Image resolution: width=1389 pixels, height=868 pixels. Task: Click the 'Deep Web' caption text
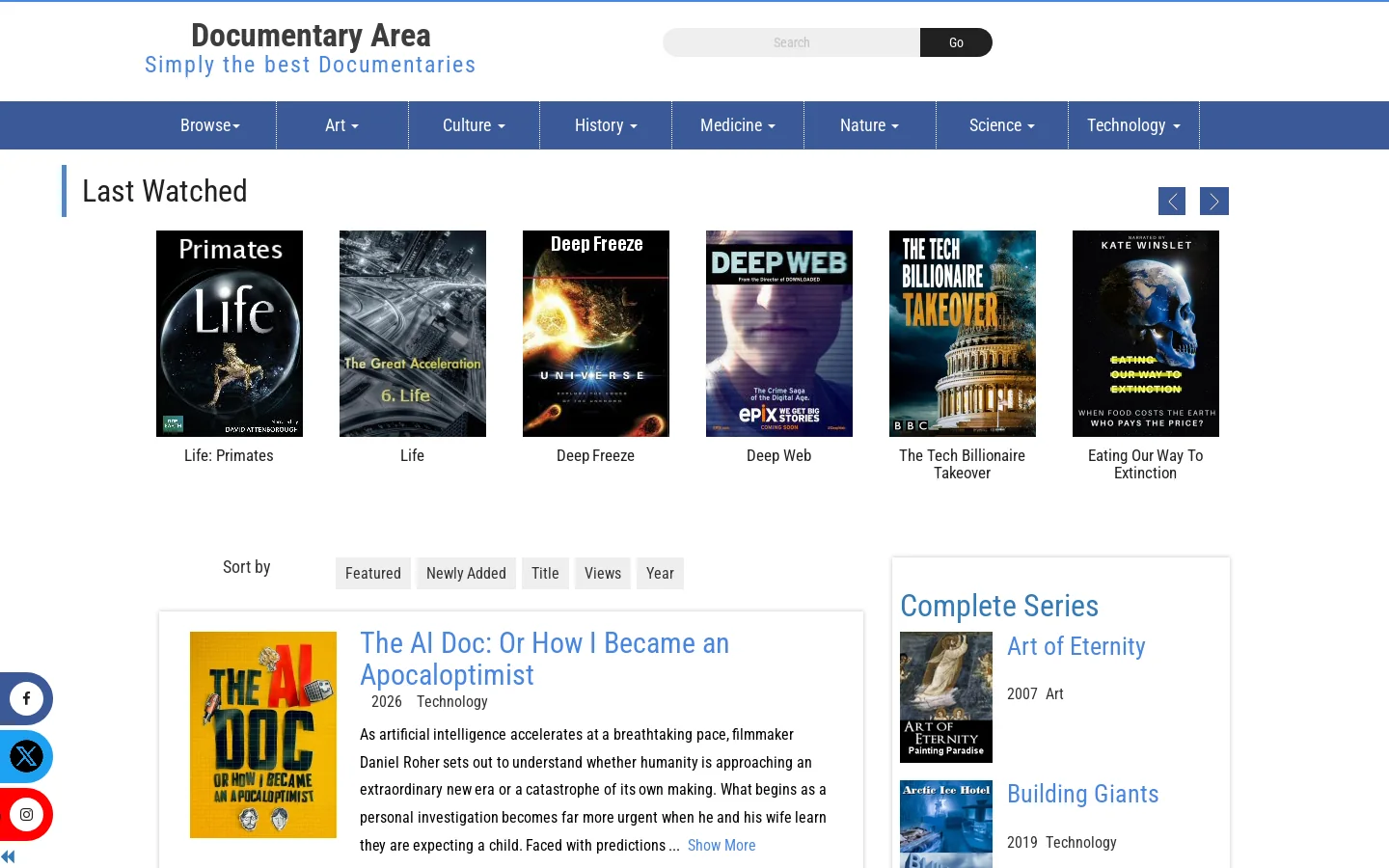tap(778, 455)
